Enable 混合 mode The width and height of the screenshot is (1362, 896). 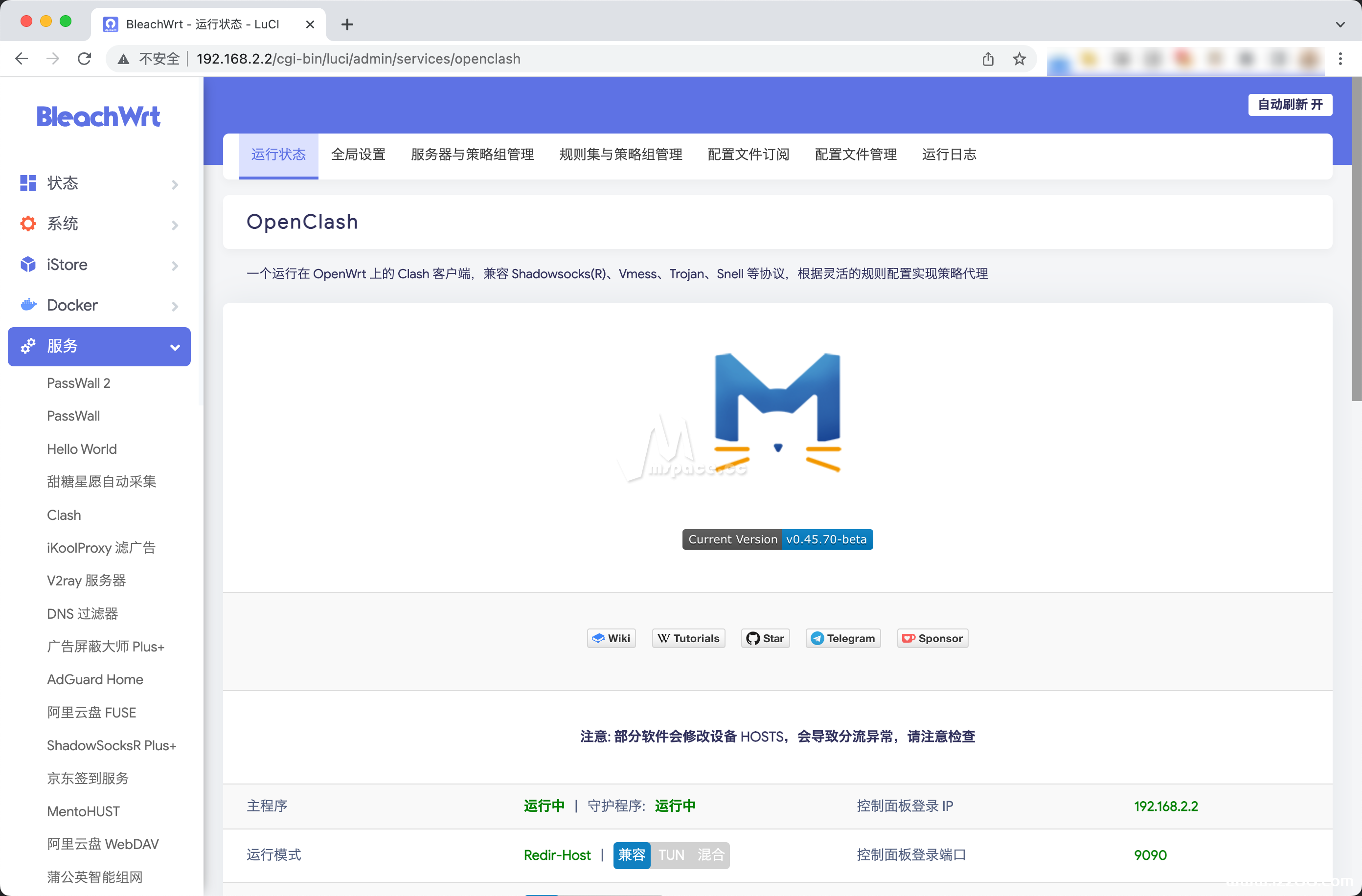(x=710, y=855)
